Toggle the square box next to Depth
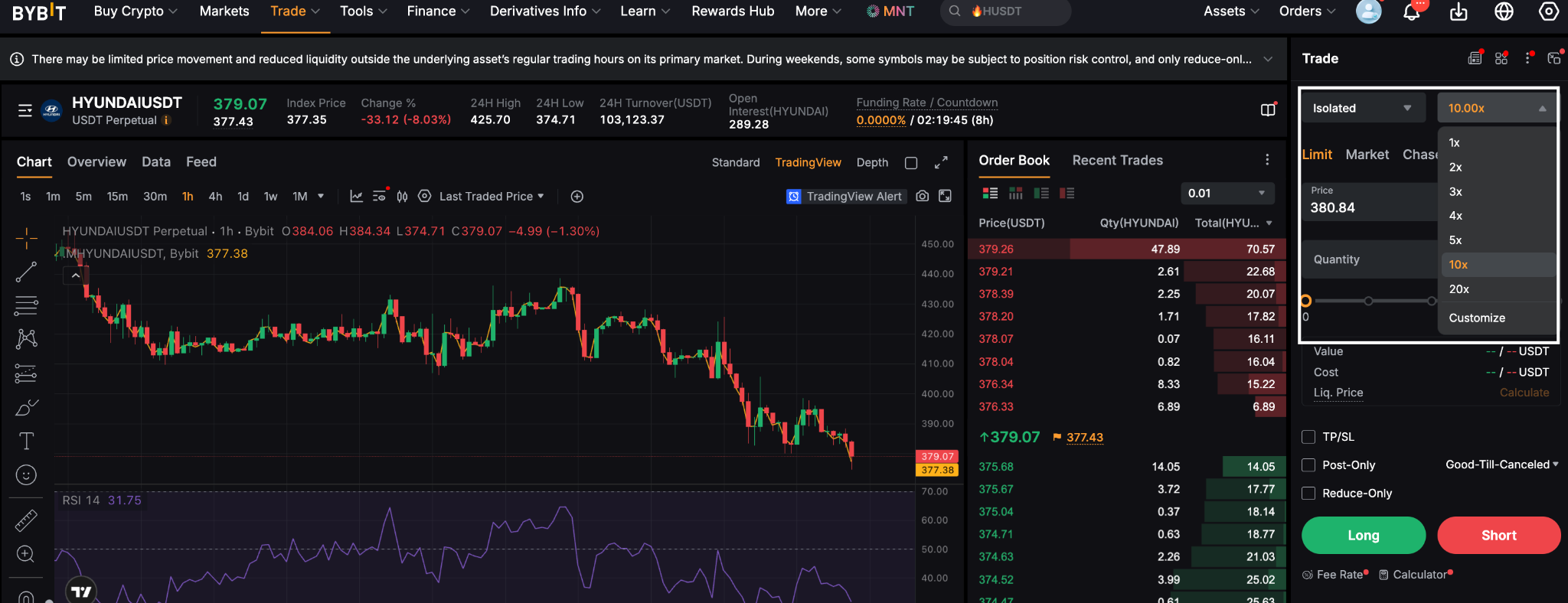 click(911, 163)
